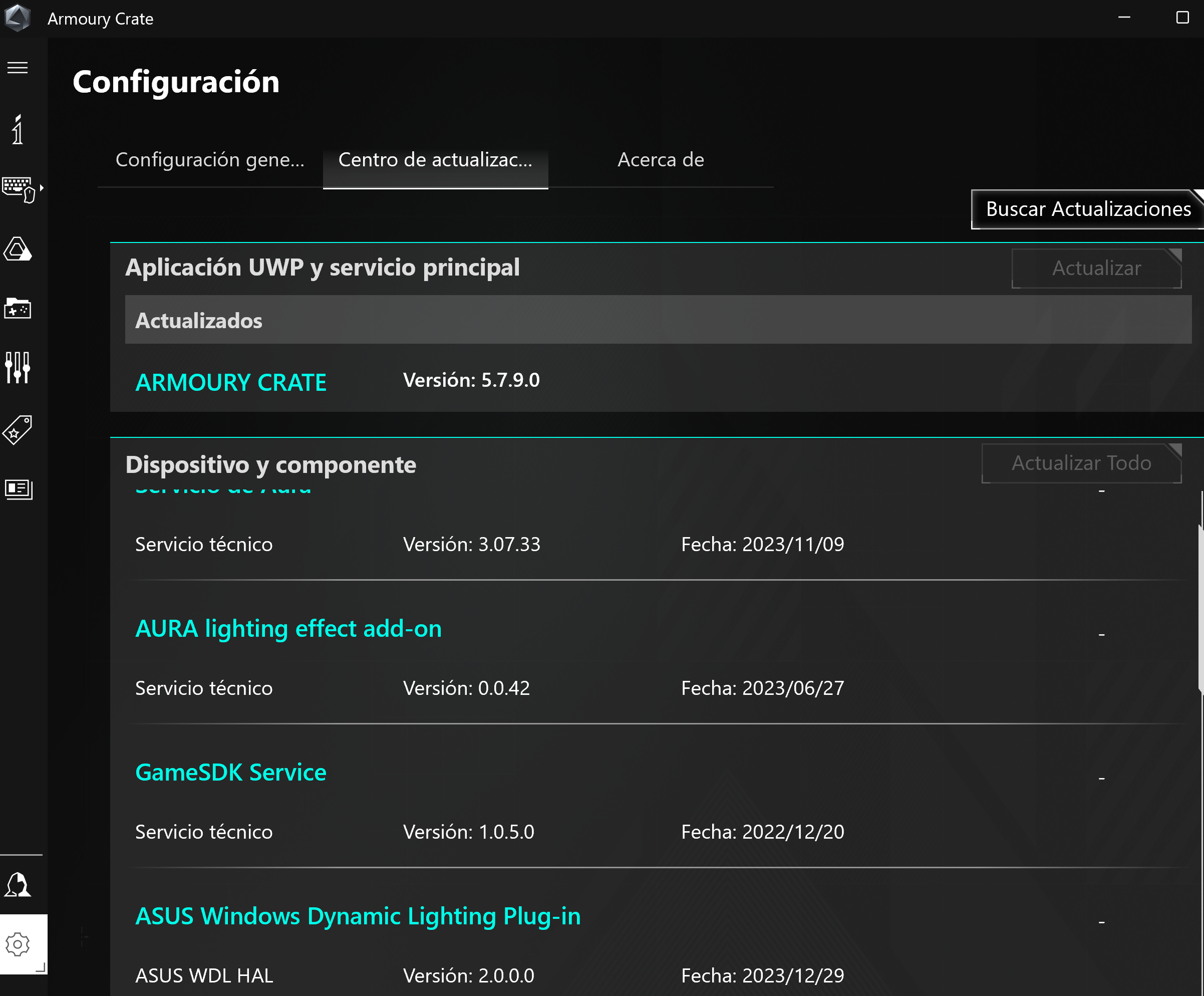Image resolution: width=1204 pixels, height=996 pixels.
Task: Open the News icon in sidebar
Action: tap(19, 489)
